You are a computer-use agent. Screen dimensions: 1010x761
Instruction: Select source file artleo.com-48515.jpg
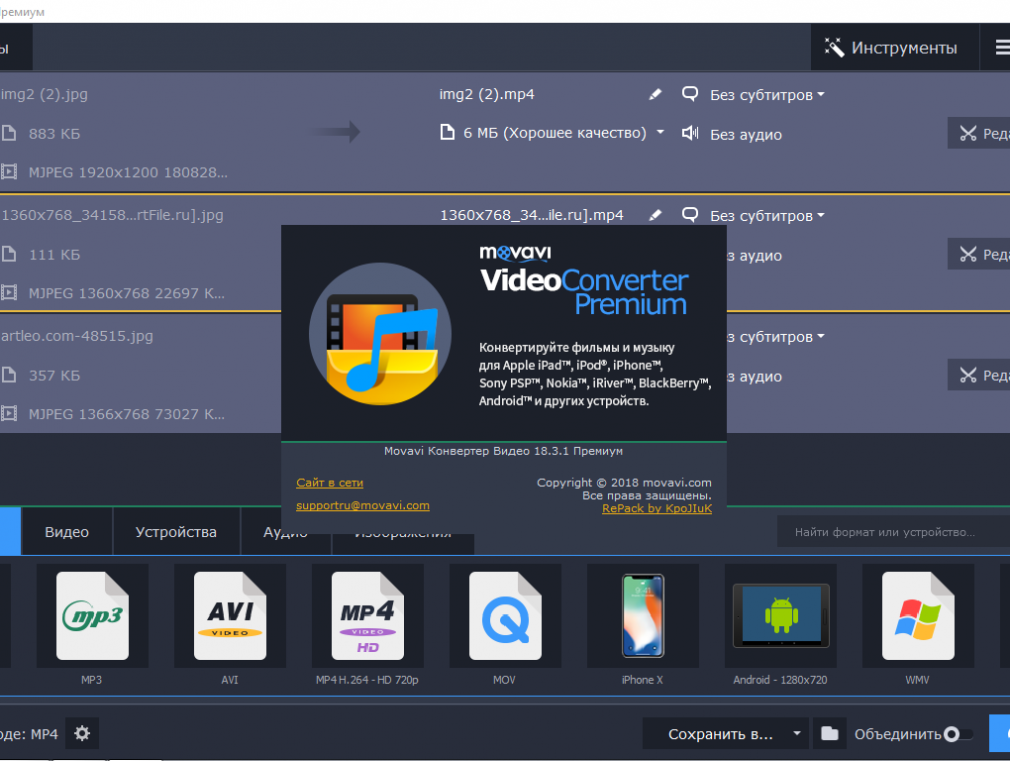[77, 336]
